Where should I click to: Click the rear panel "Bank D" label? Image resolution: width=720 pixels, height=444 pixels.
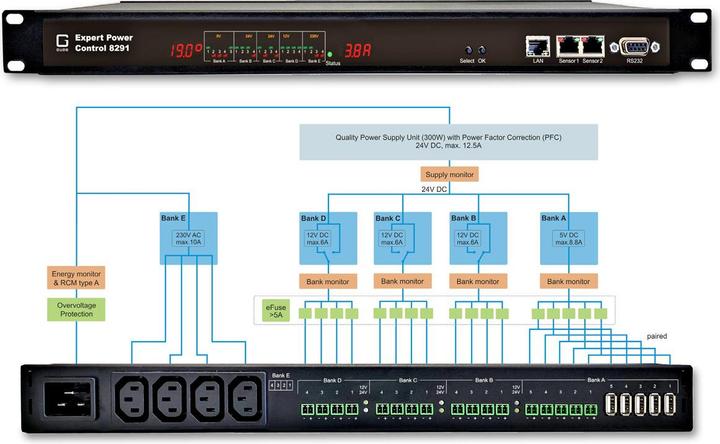coord(332,381)
